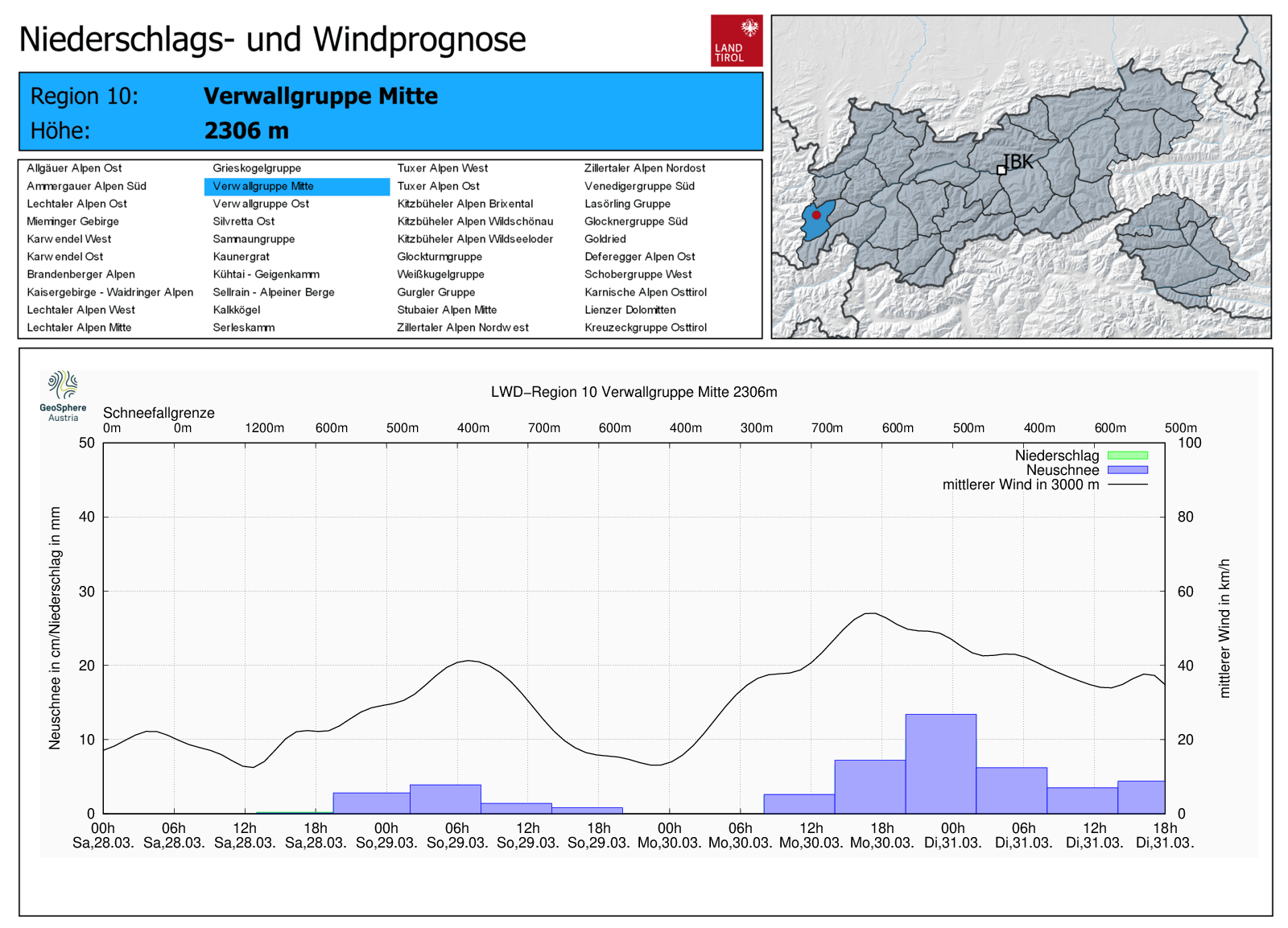Click the GeoSphere Austria logo

point(63,395)
